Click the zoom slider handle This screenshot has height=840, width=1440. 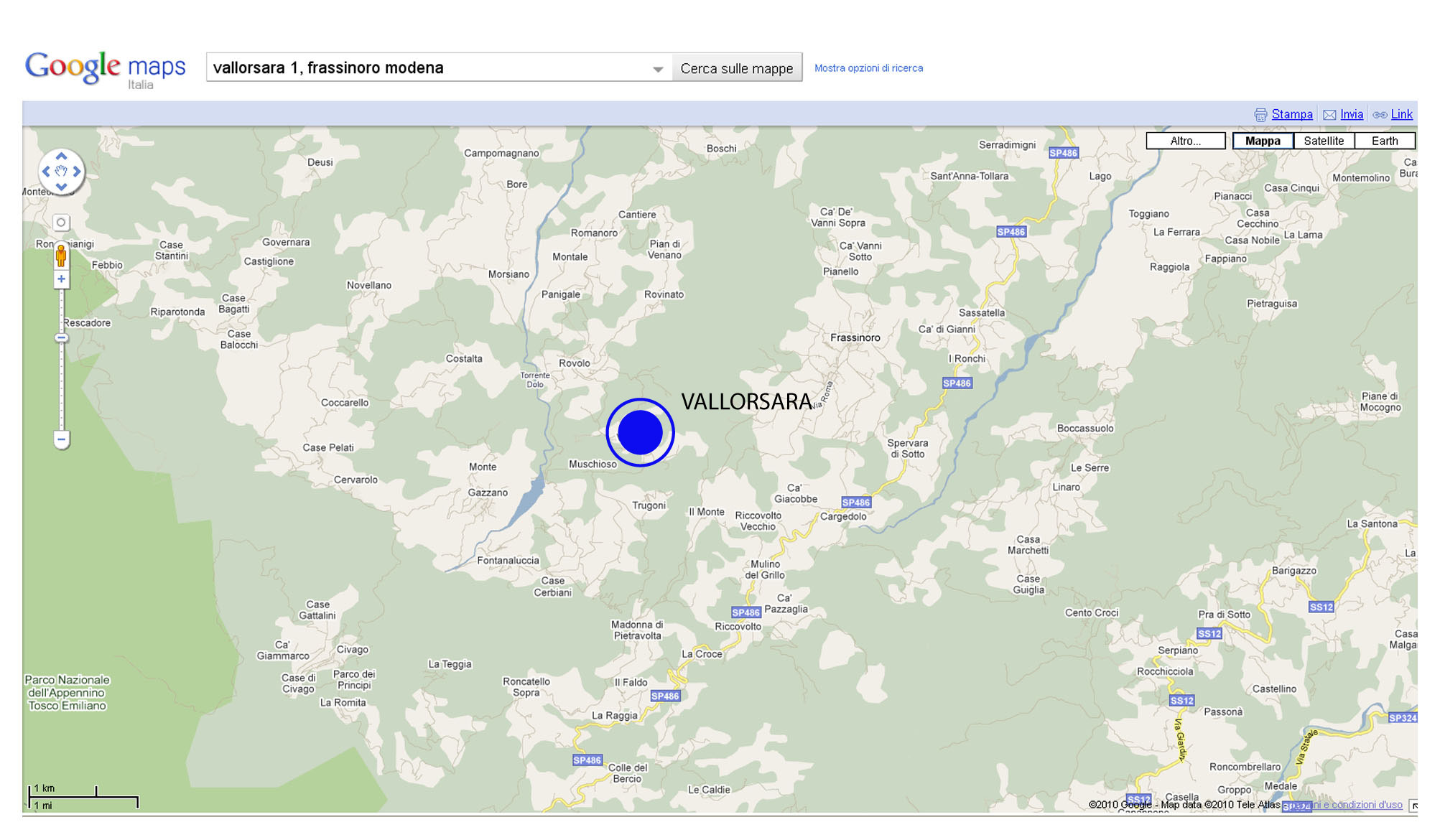click(x=61, y=337)
